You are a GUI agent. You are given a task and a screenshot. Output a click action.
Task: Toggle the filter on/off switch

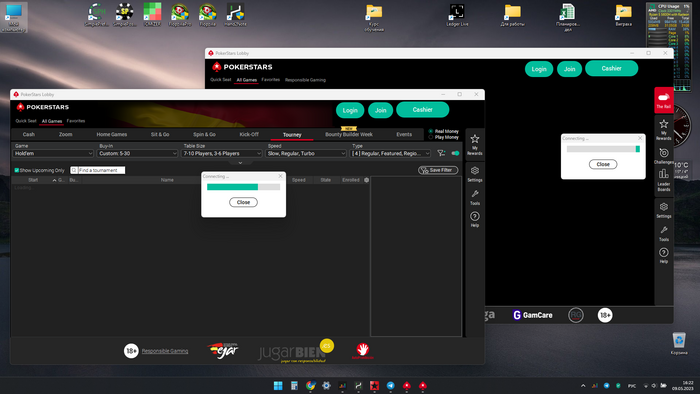pos(455,153)
